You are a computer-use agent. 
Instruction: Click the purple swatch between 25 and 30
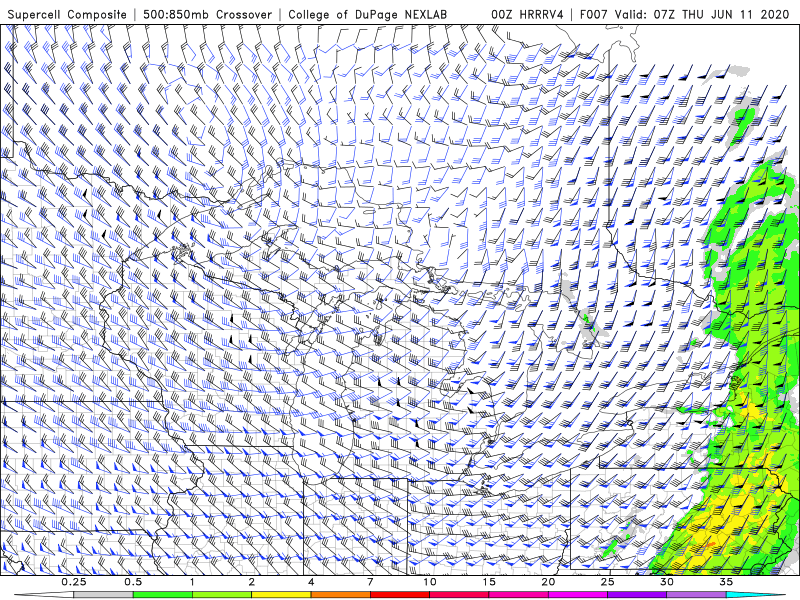click(x=637, y=595)
